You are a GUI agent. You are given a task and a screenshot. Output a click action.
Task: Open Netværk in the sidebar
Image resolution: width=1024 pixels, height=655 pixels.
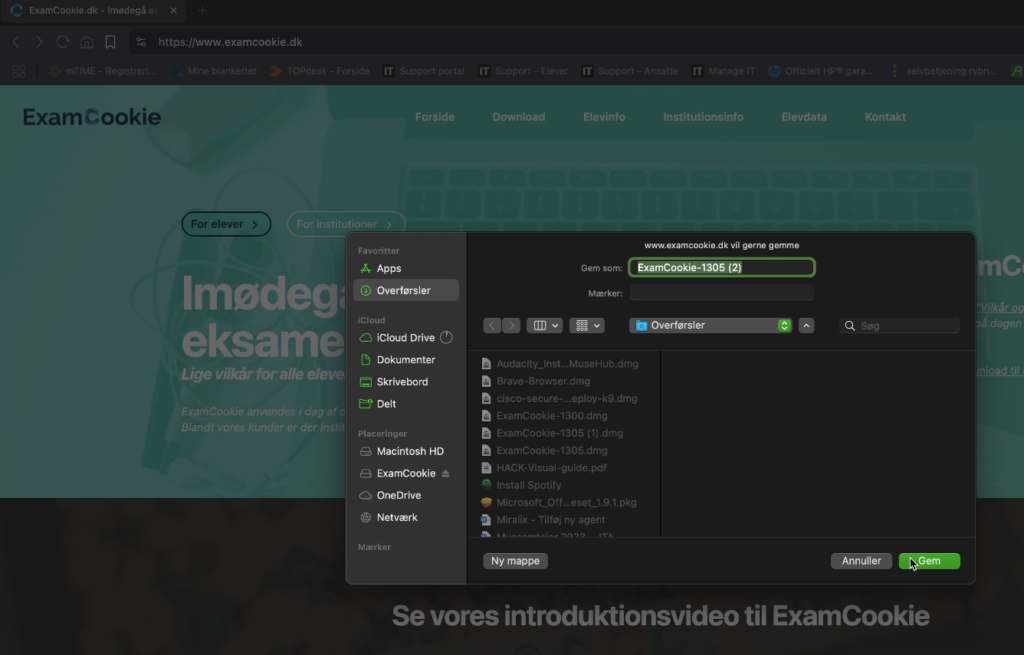point(396,517)
